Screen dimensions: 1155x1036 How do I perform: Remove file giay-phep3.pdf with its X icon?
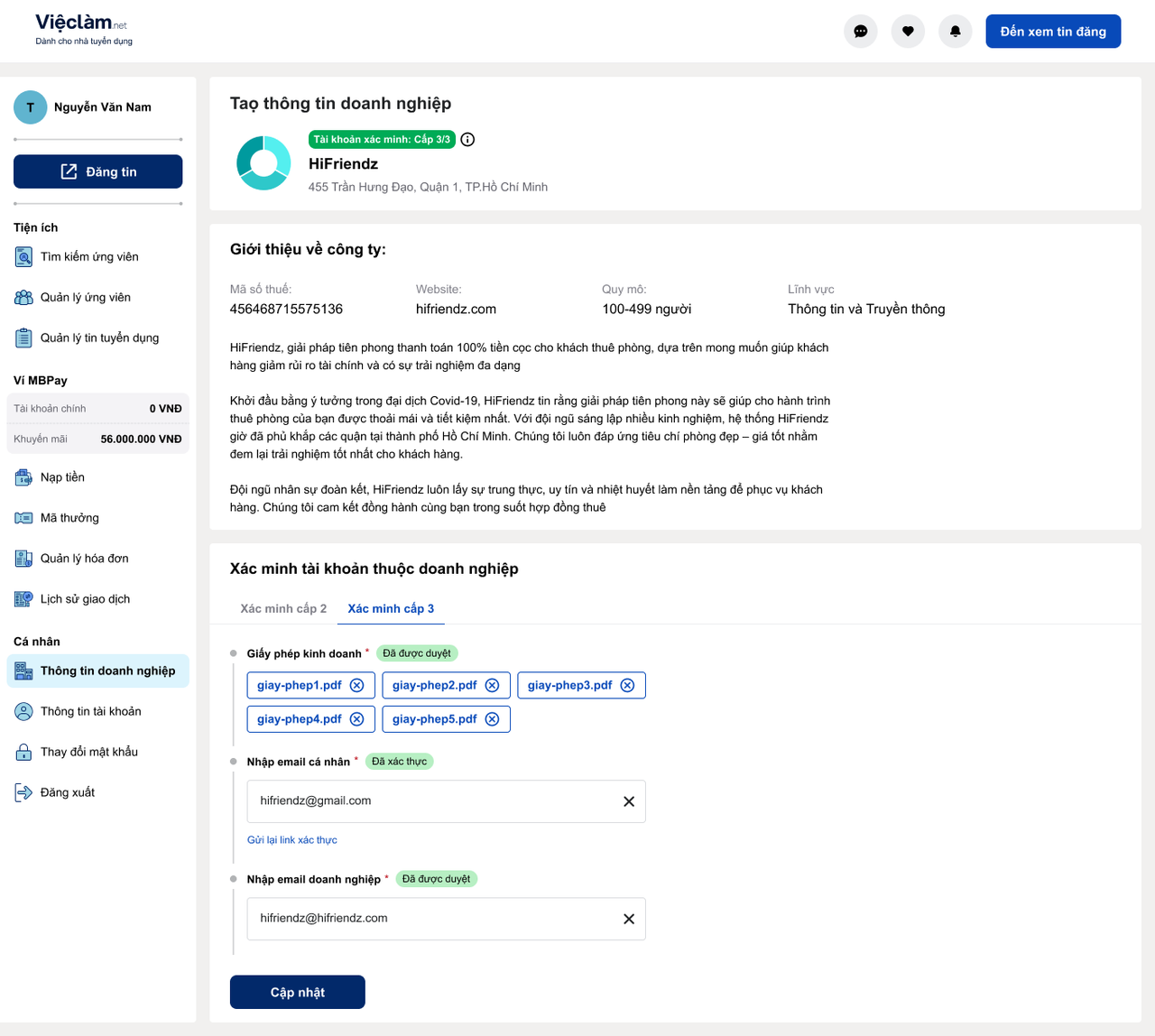(627, 685)
